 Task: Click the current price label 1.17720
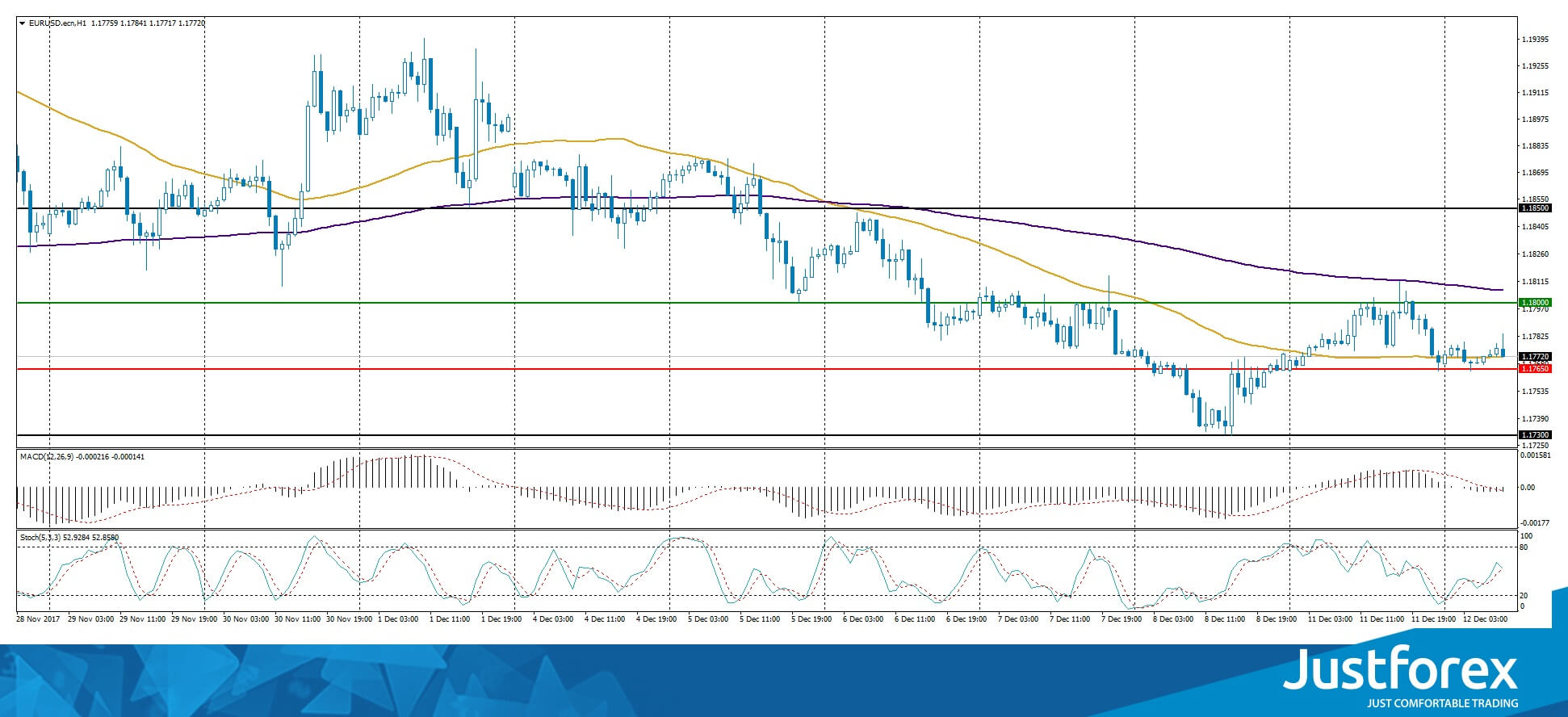pyautogui.click(x=1535, y=357)
